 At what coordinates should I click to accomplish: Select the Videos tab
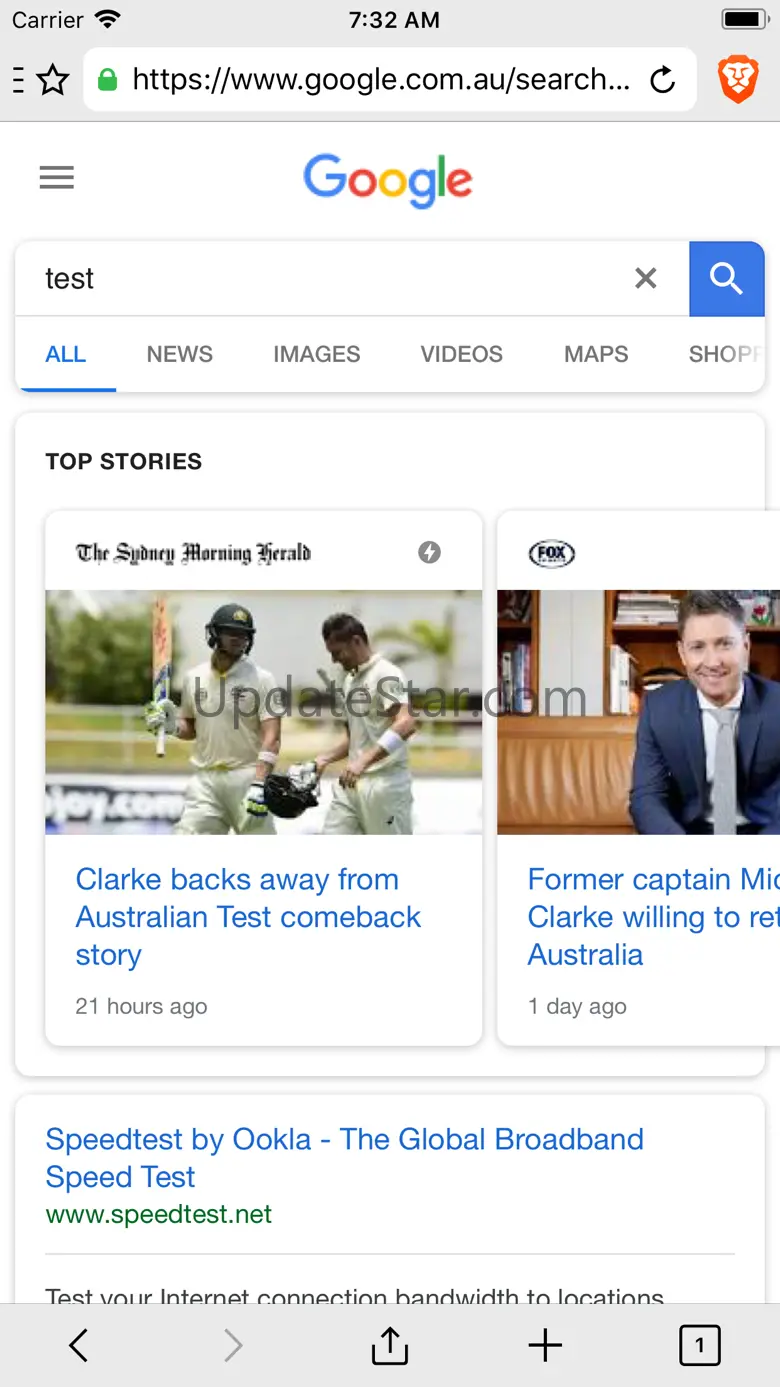click(461, 354)
